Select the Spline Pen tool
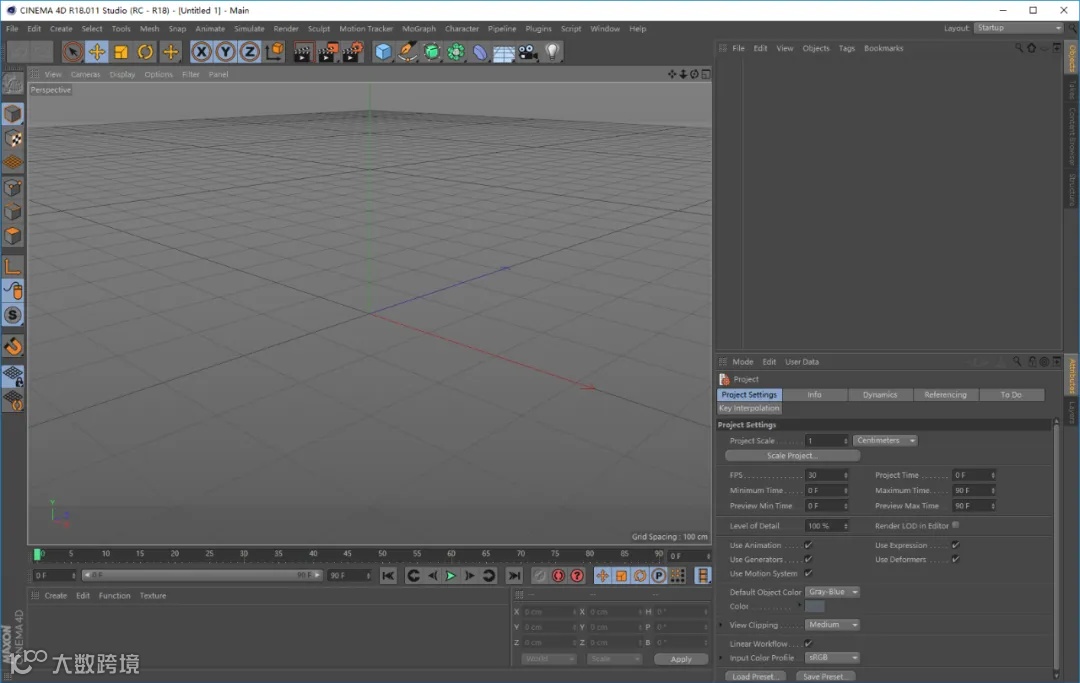 [x=408, y=52]
